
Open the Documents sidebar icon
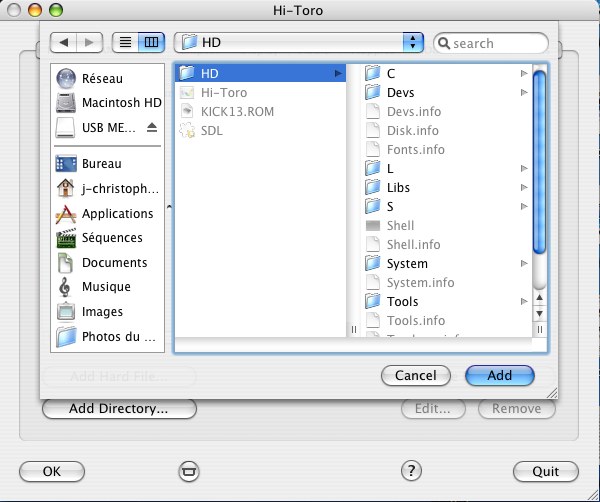click(x=65, y=262)
